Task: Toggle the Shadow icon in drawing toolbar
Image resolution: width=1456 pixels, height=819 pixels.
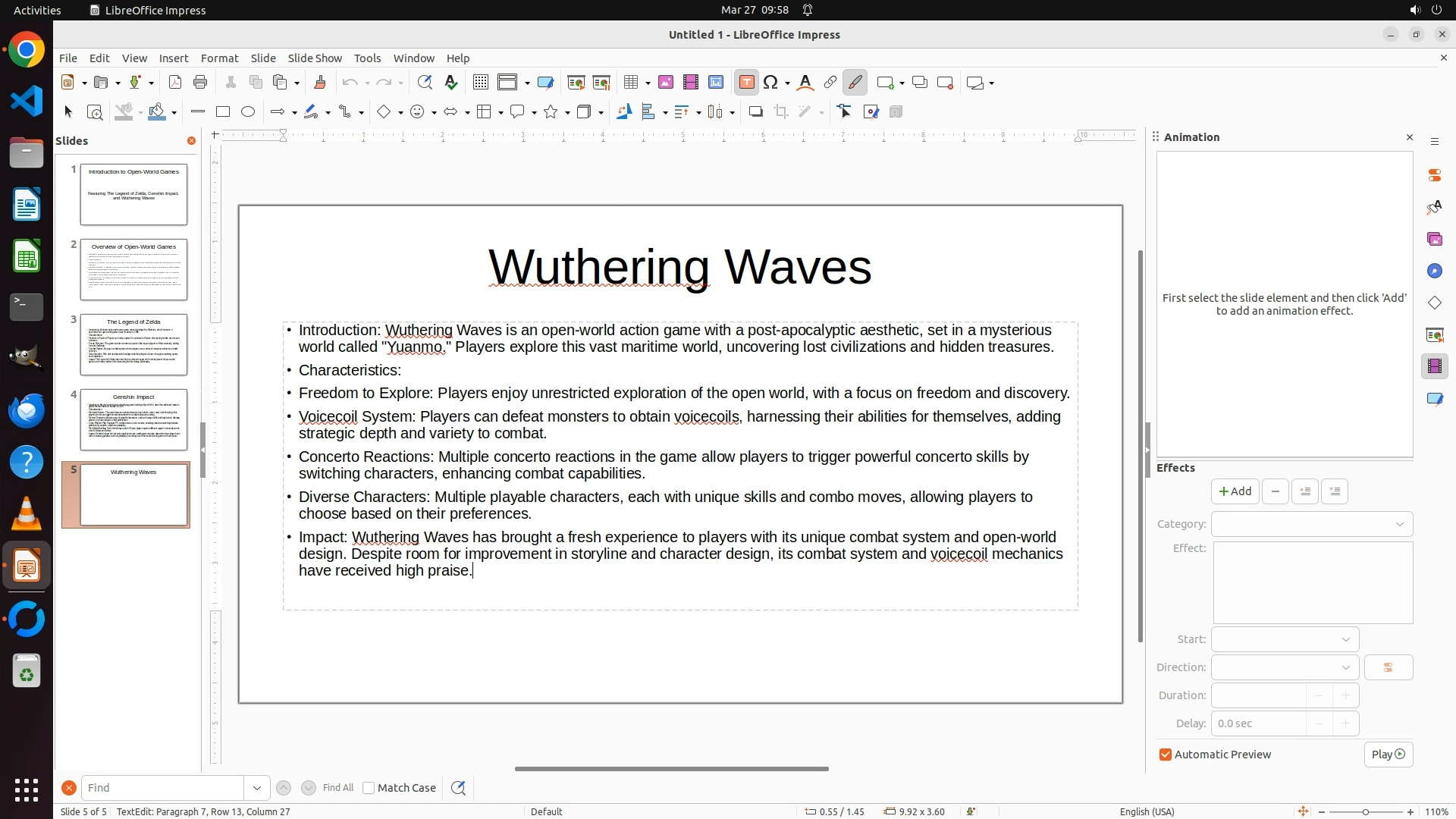Action: [x=755, y=112]
